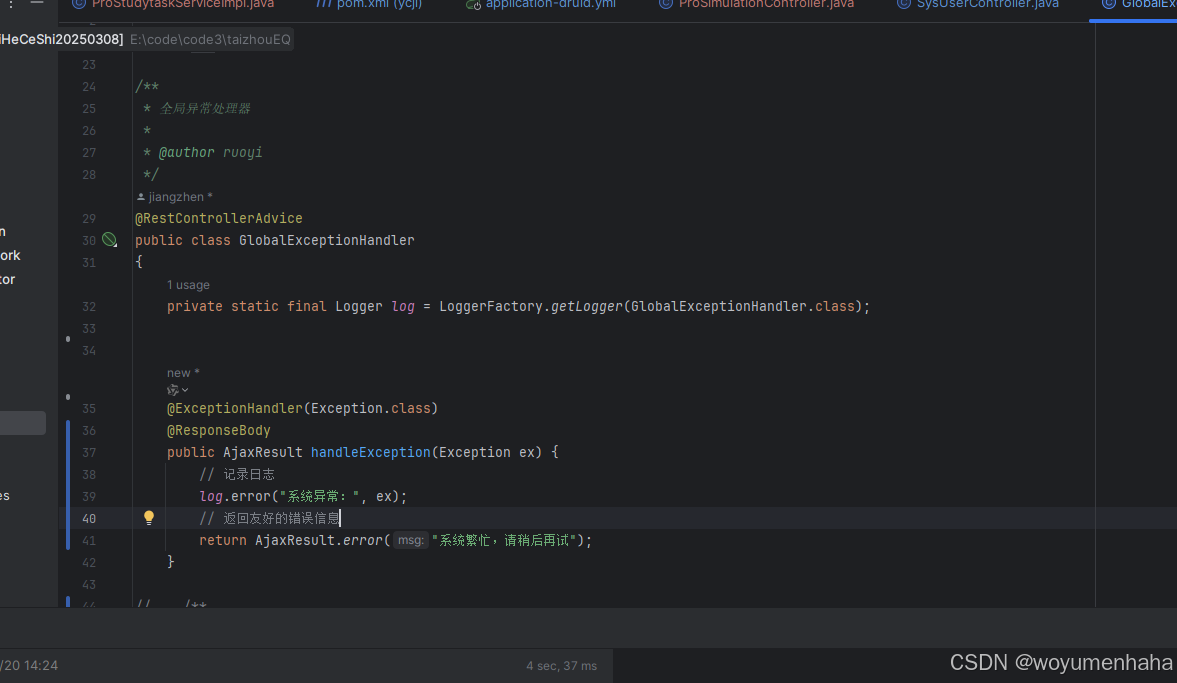Click LoggerFactory on line 32
The width and height of the screenshot is (1177, 683).
(491, 306)
